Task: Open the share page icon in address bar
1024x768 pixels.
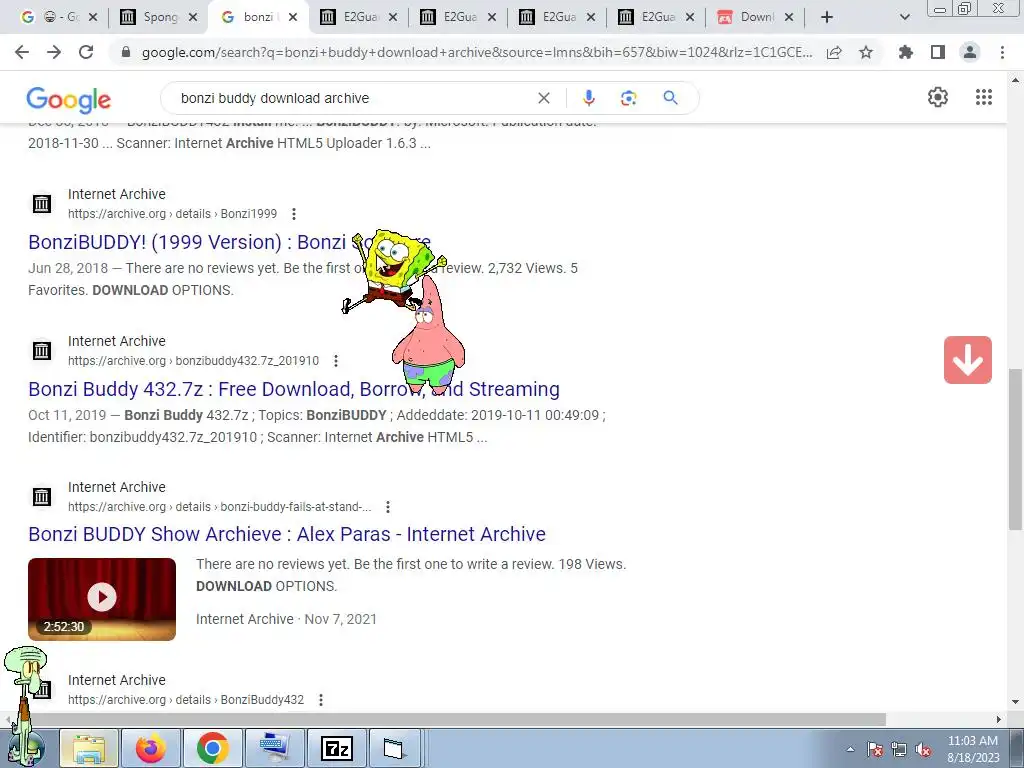Action: pos(834,53)
